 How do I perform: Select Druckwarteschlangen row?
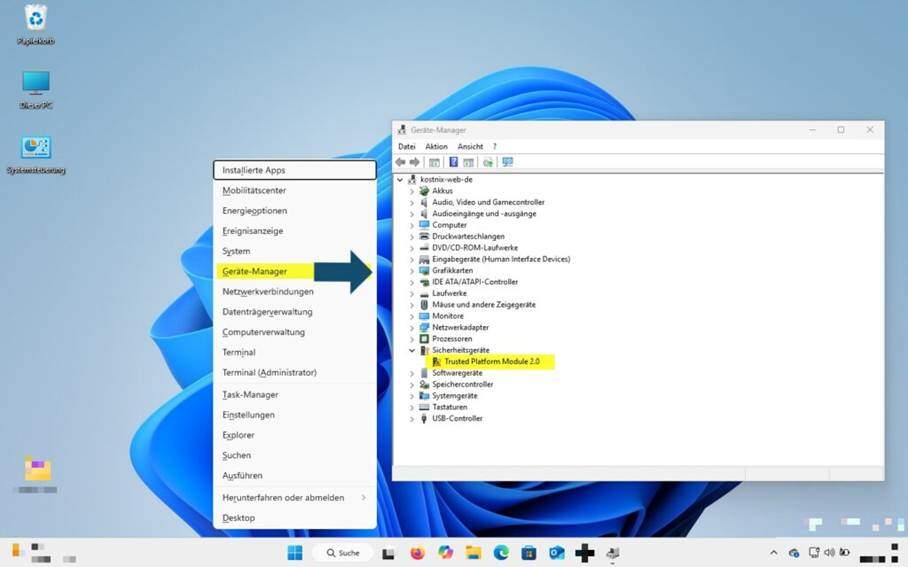(x=468, y=236)
